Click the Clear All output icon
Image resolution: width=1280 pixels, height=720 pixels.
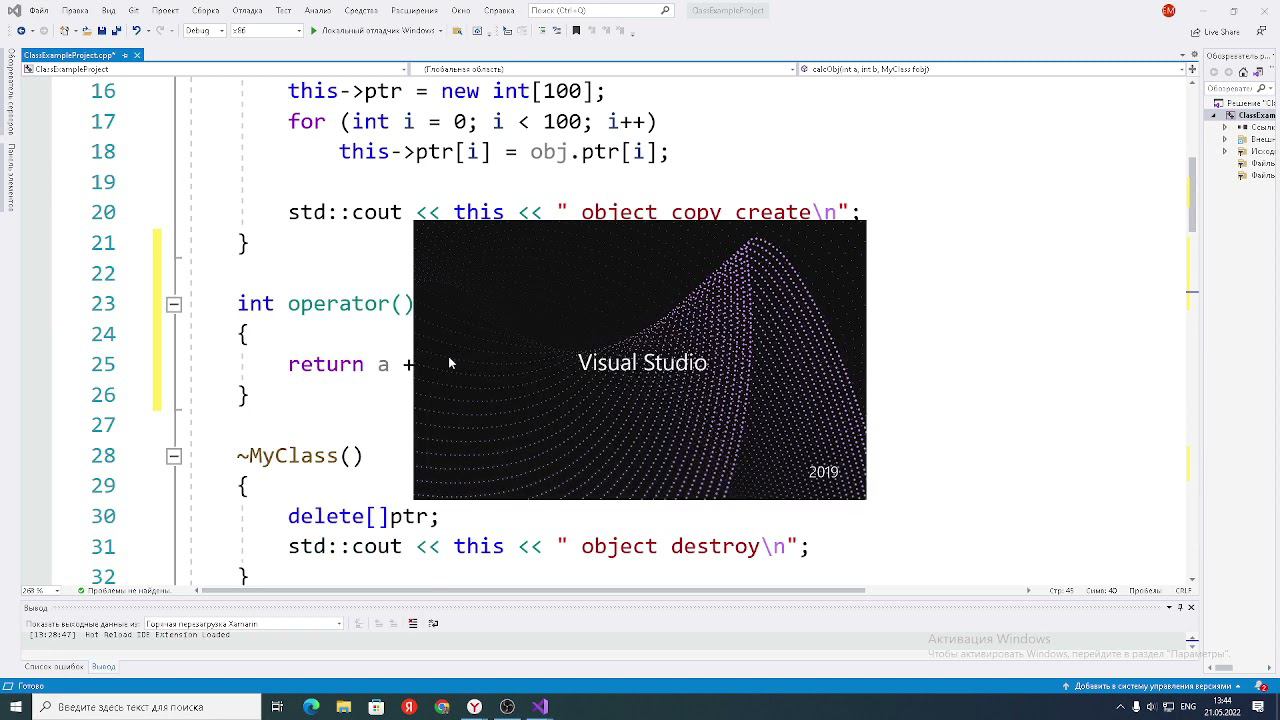click(x=412, y=623)
